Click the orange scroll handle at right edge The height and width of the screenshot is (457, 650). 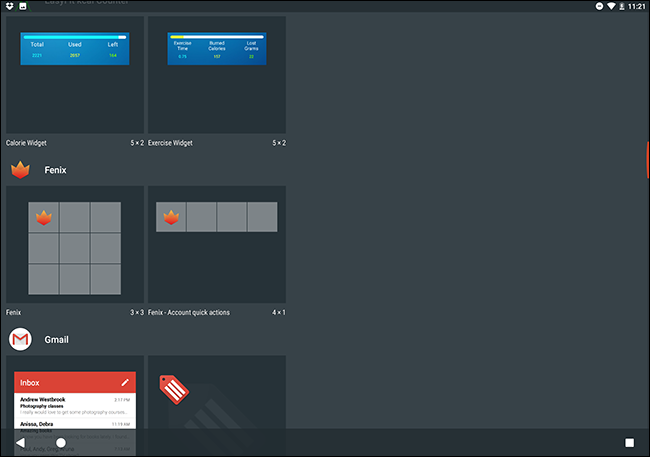[648, 160]
